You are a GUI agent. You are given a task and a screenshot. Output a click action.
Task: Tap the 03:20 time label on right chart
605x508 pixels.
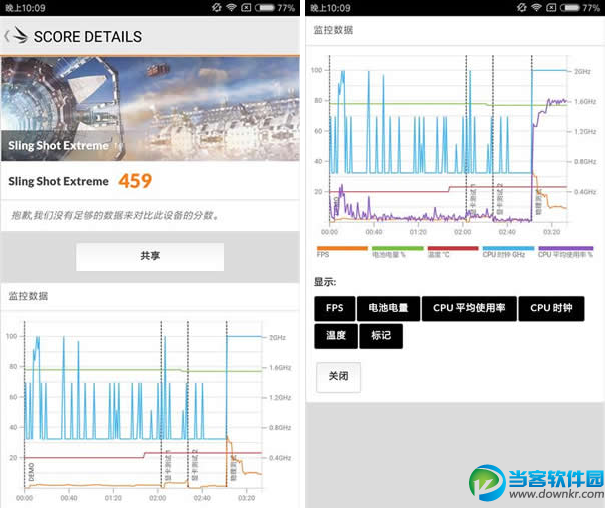click(551, 232)
